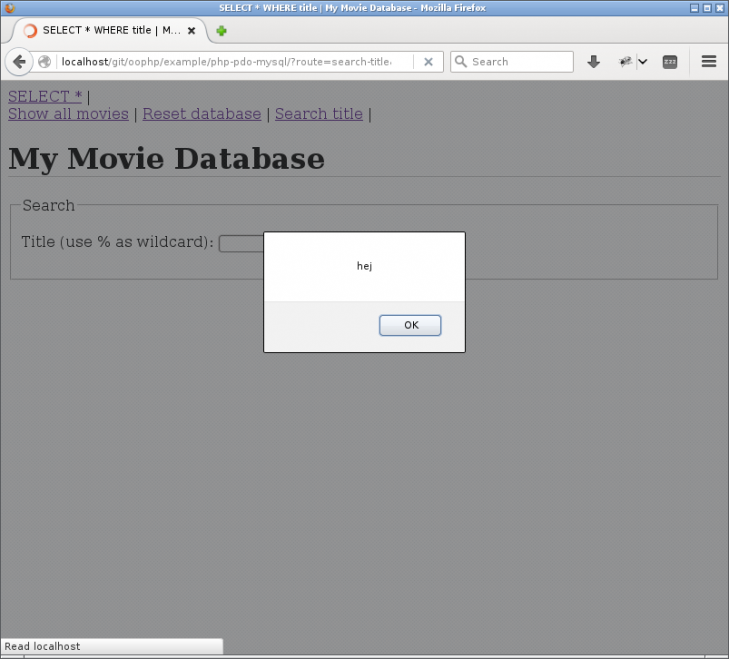Click the Search fieldset legend
Viewport: 729px width, 659px height.
click(49, 206)
